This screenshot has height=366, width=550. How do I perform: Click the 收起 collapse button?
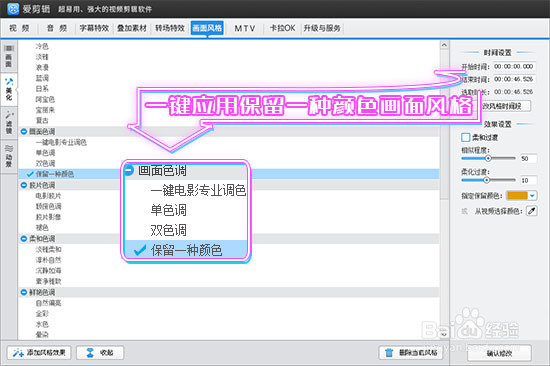(x=100, y=353)
